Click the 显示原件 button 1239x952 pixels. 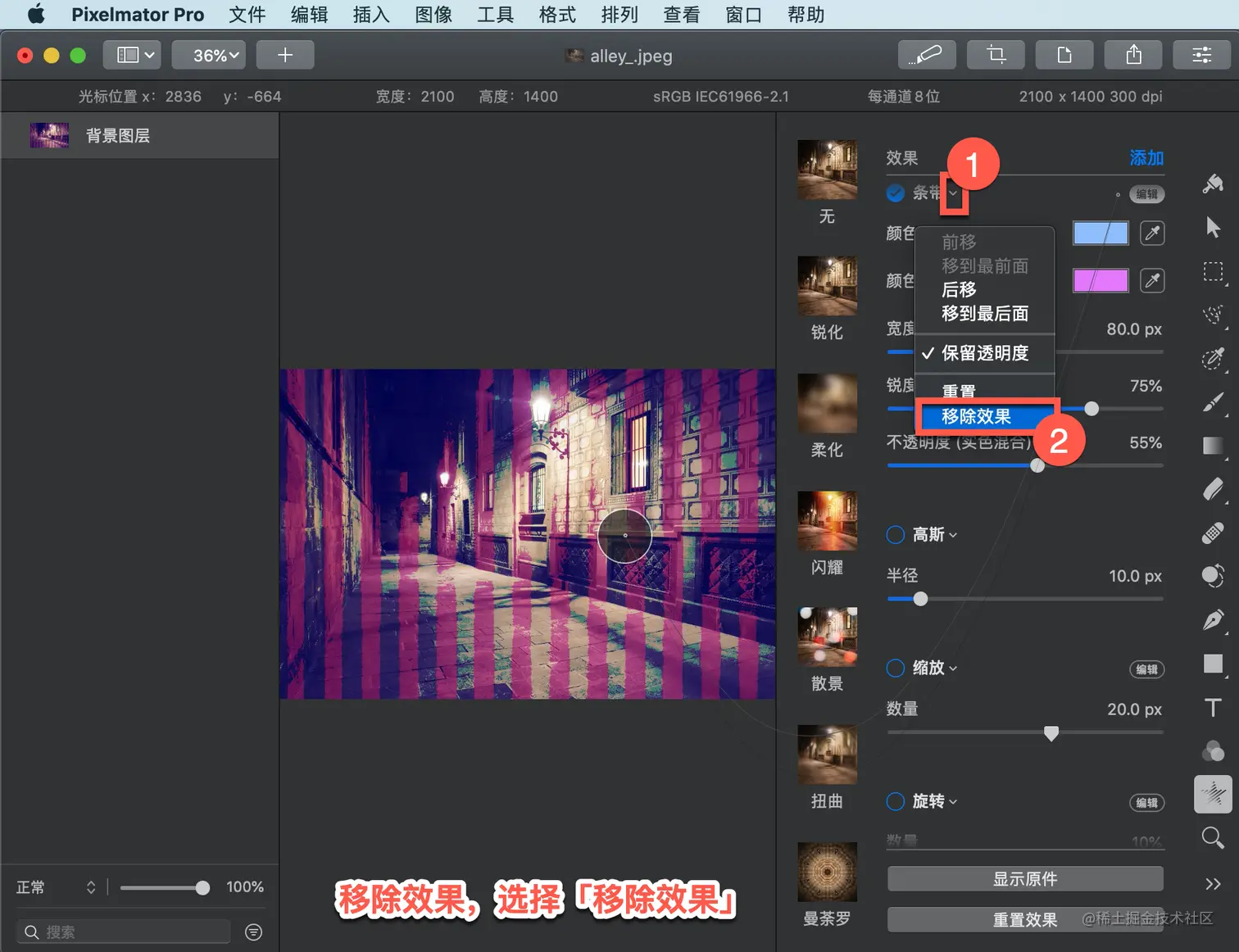click(1025, 879)
